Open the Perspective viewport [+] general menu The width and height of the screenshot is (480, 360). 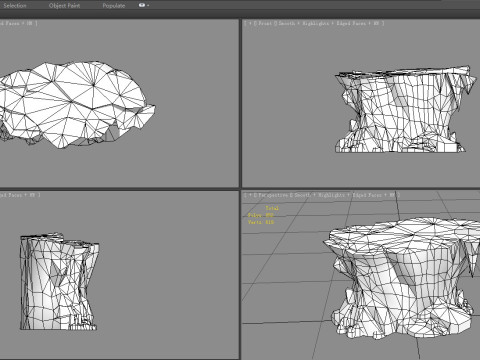click(x=249, y=195)
